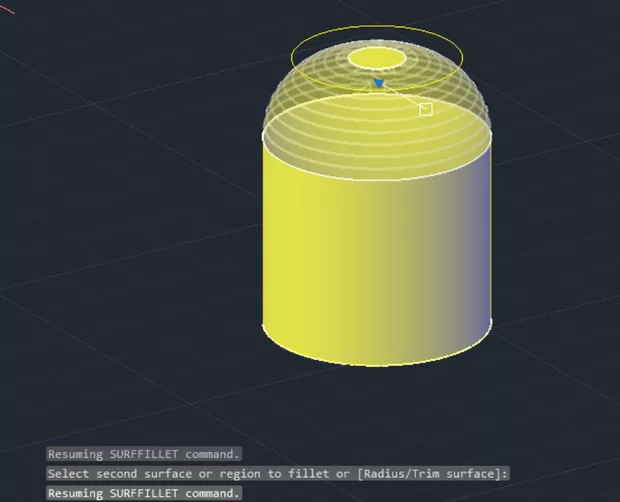Select the small flat circle atop the dome

377,59
